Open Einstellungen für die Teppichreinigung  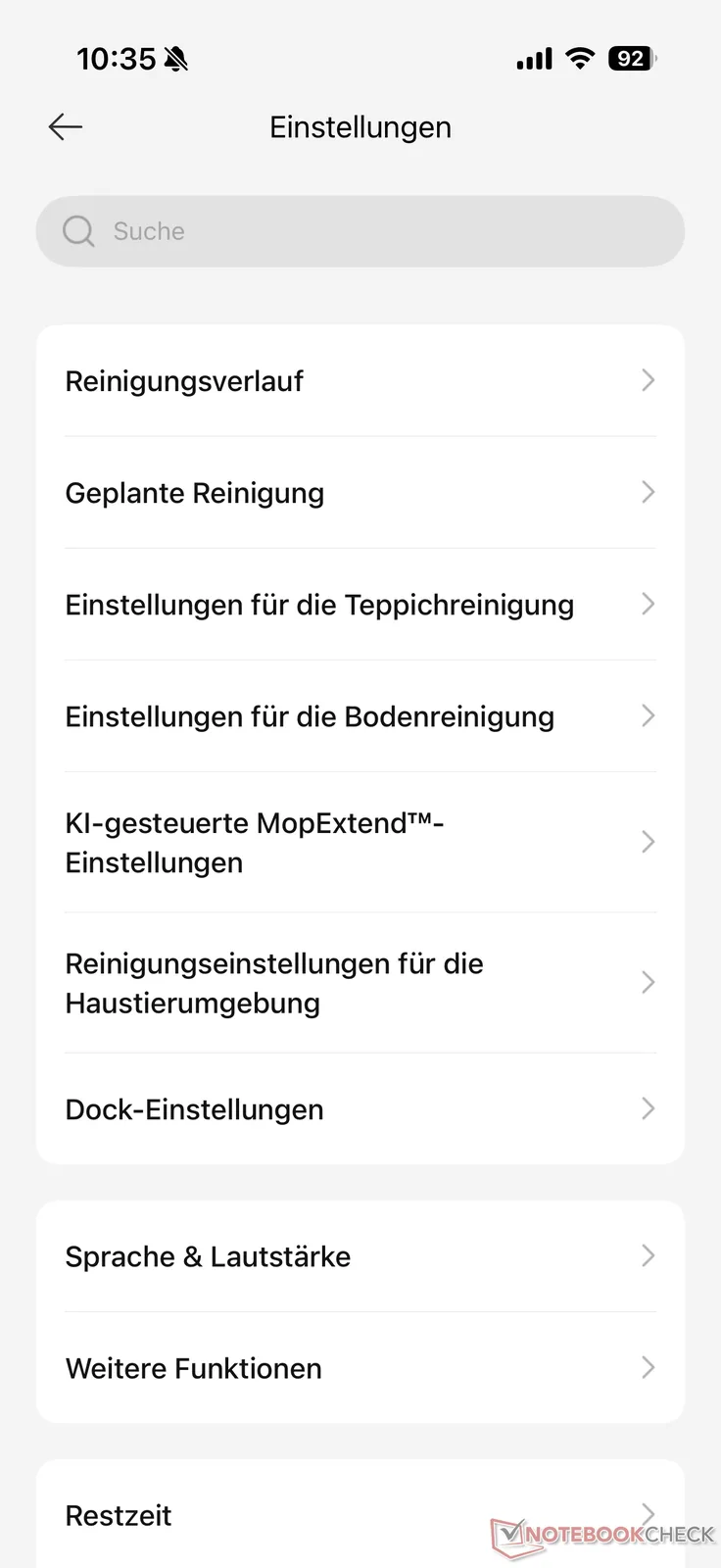319,605
